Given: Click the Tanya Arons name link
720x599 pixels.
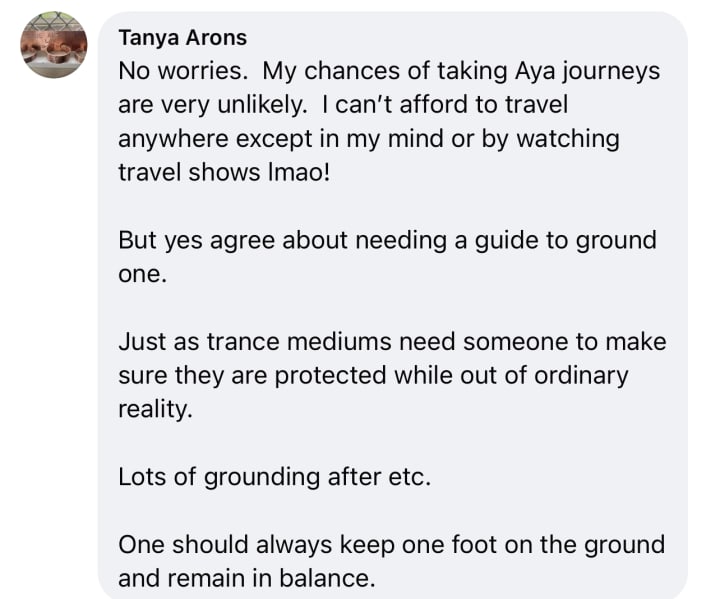Looking at the screenshot, I should tap(182, 39).
